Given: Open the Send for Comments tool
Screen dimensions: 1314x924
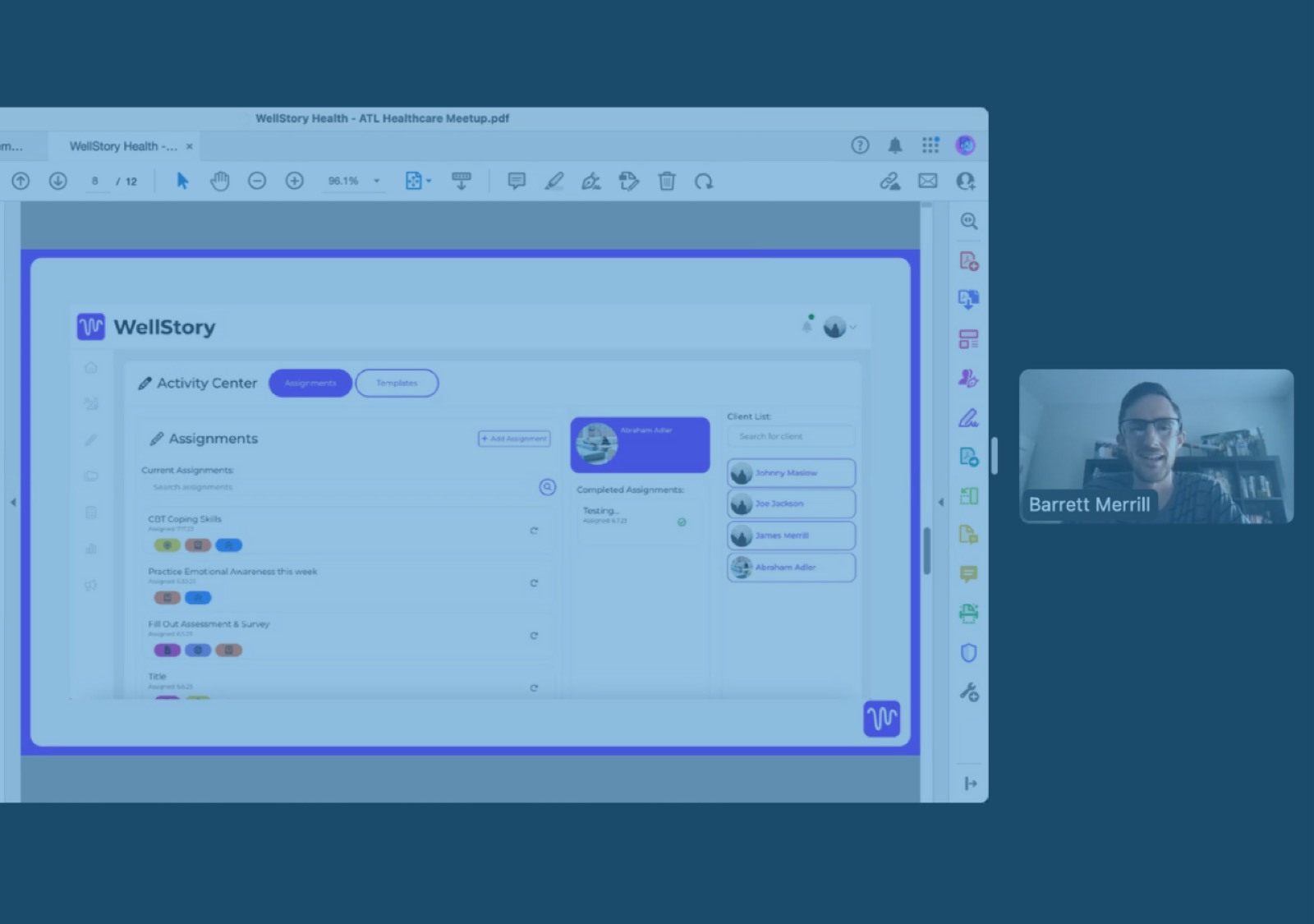Looking at the screenshot, I should (969, 536).
